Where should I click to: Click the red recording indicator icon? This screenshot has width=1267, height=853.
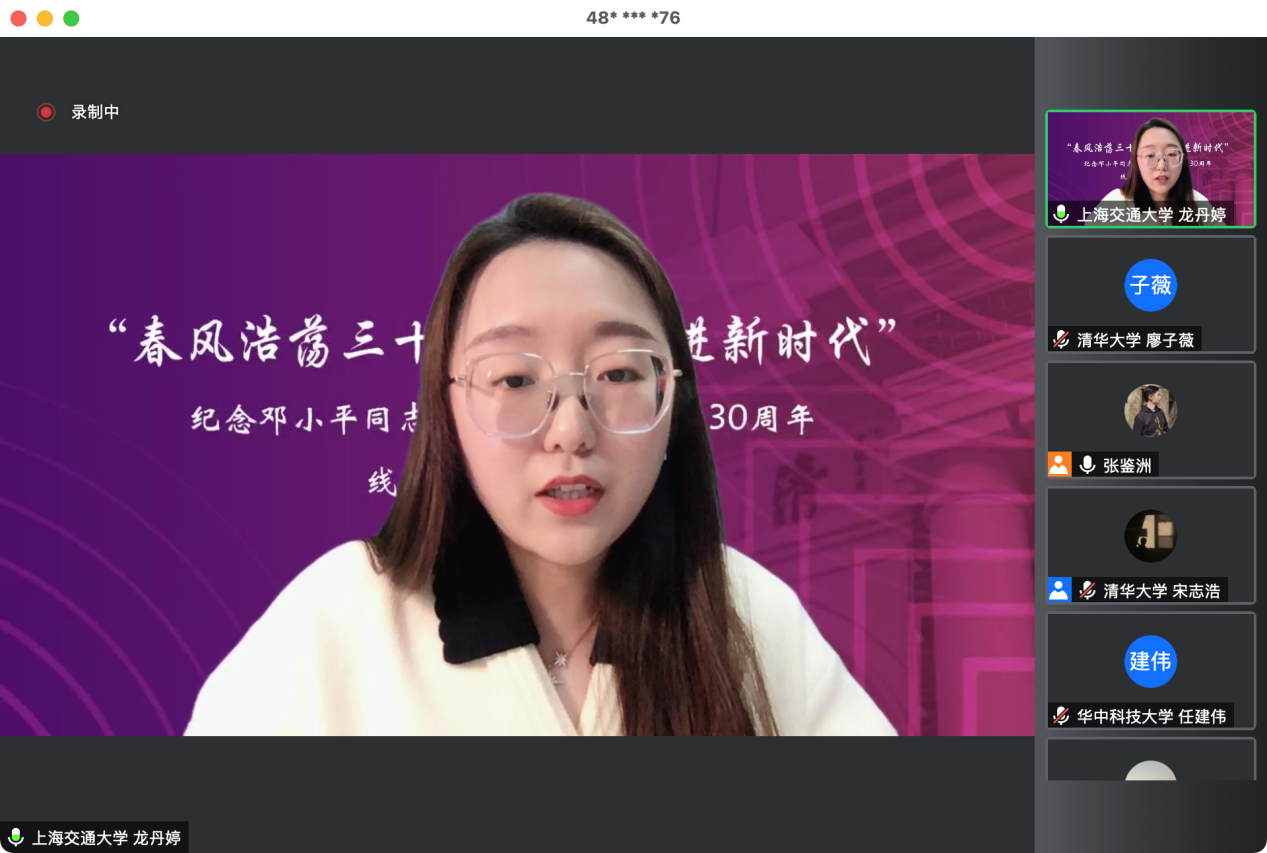pos(45,112)
